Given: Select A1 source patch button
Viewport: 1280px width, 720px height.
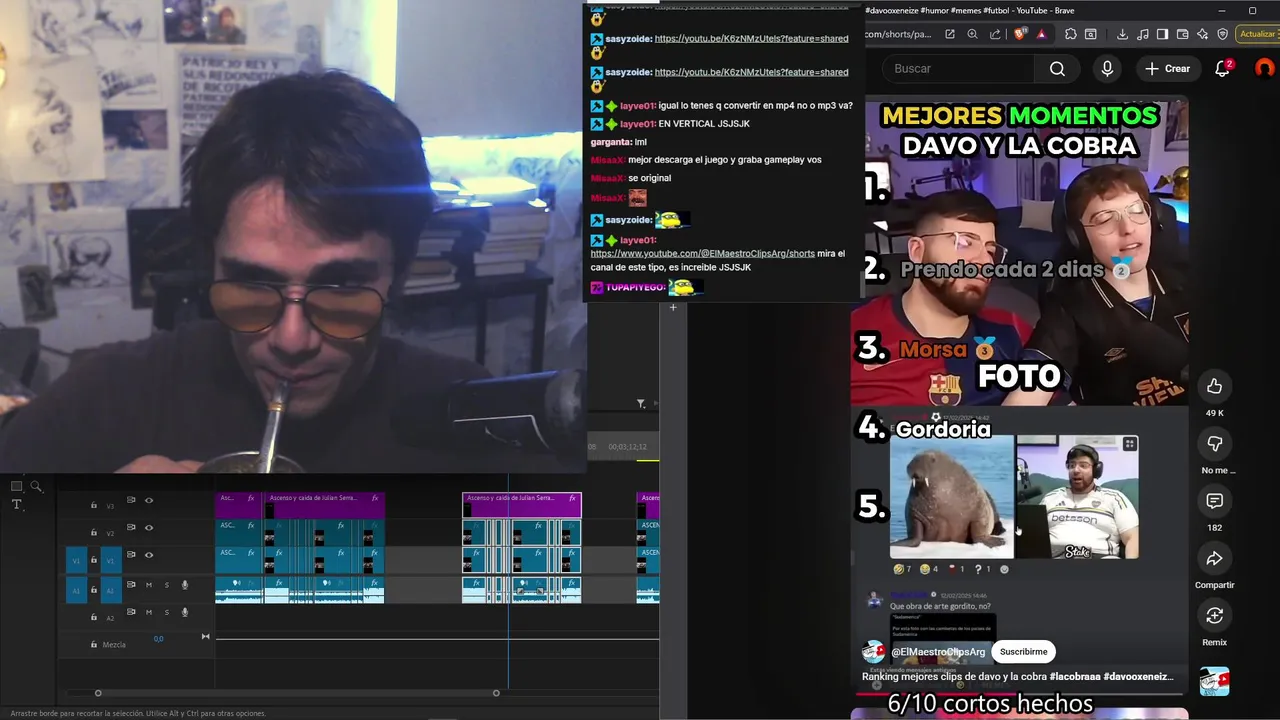Looking at the screenshot, I should (76, 590).
